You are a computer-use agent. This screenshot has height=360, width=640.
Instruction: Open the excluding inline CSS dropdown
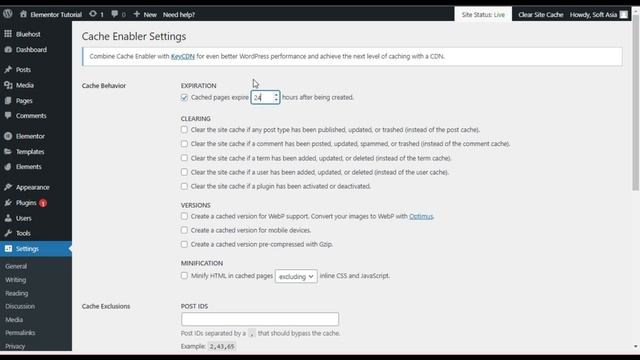(296, 276)
